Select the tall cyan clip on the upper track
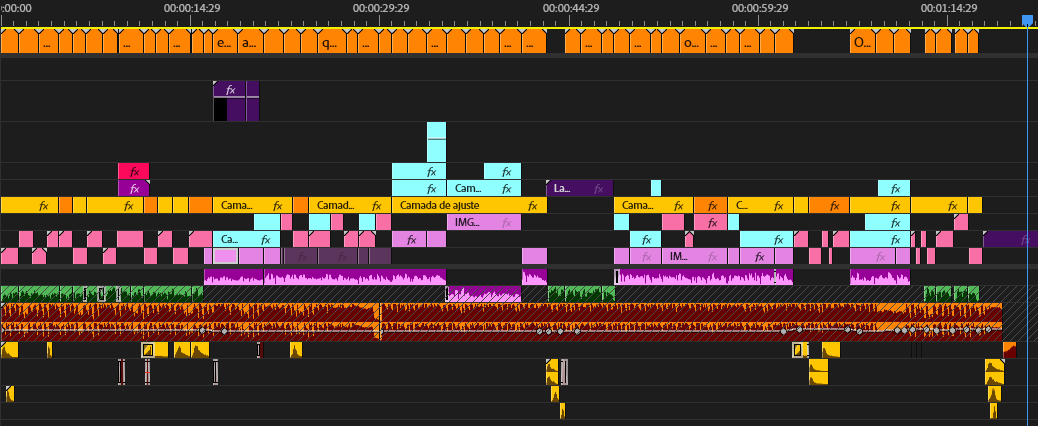This screenshot has height=426, width=1038. coord(436,142)
